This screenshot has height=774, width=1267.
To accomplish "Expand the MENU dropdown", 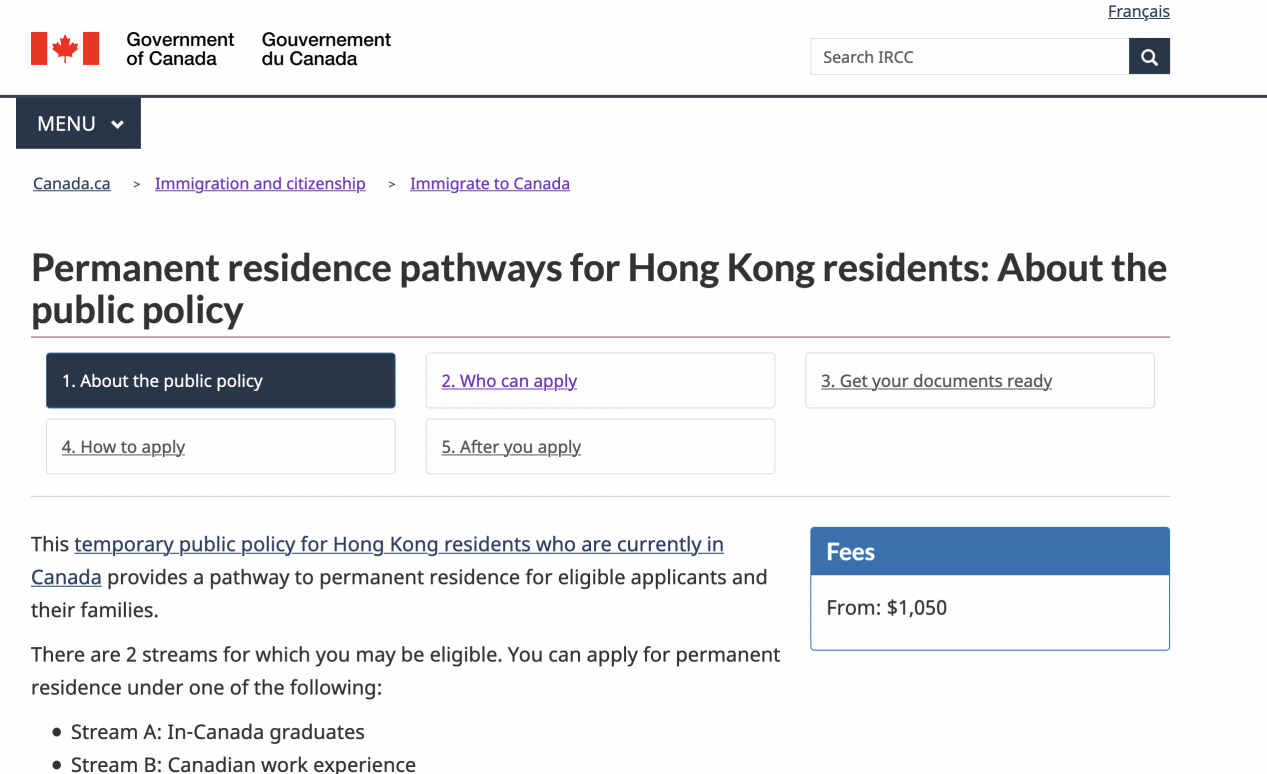I will point(79,124).
